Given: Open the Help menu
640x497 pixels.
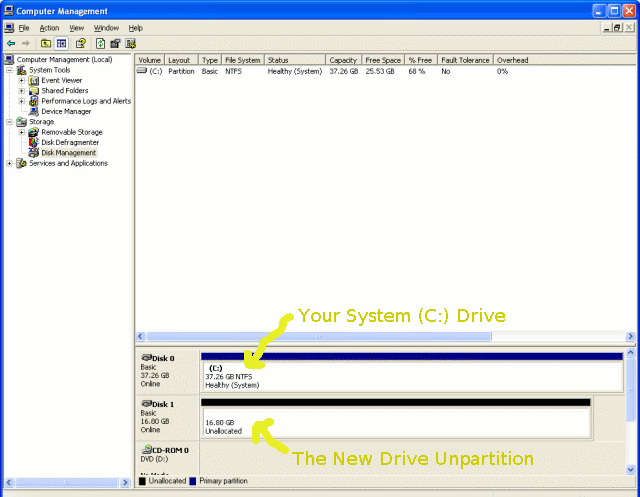Looking at the screenshot, I should (x=136, y=28).
